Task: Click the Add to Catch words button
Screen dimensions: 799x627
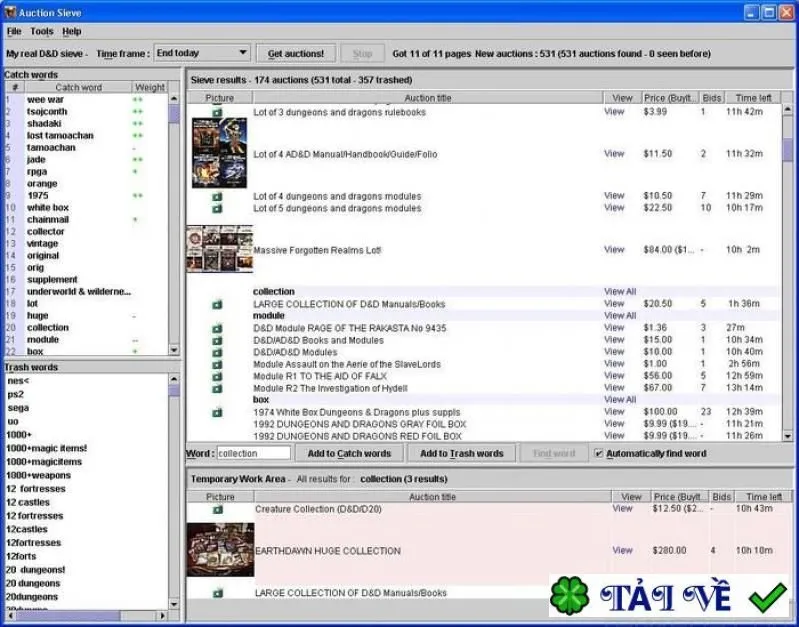Action: (x=349, y=453)
